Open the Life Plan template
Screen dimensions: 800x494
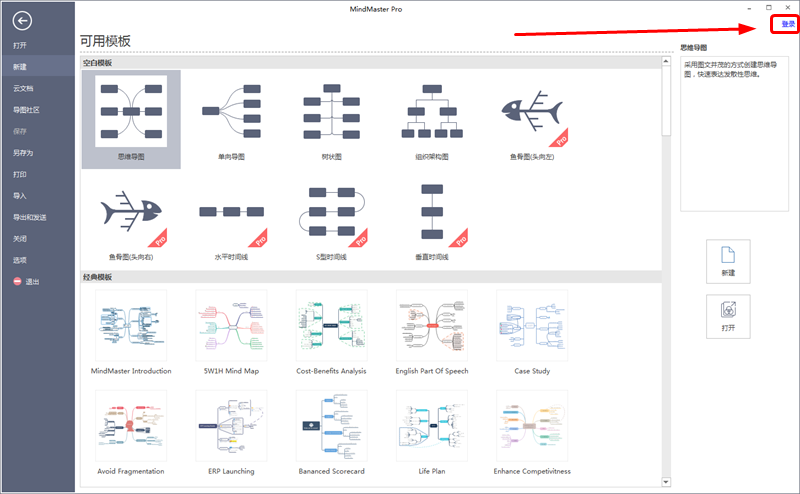[432, 433]
